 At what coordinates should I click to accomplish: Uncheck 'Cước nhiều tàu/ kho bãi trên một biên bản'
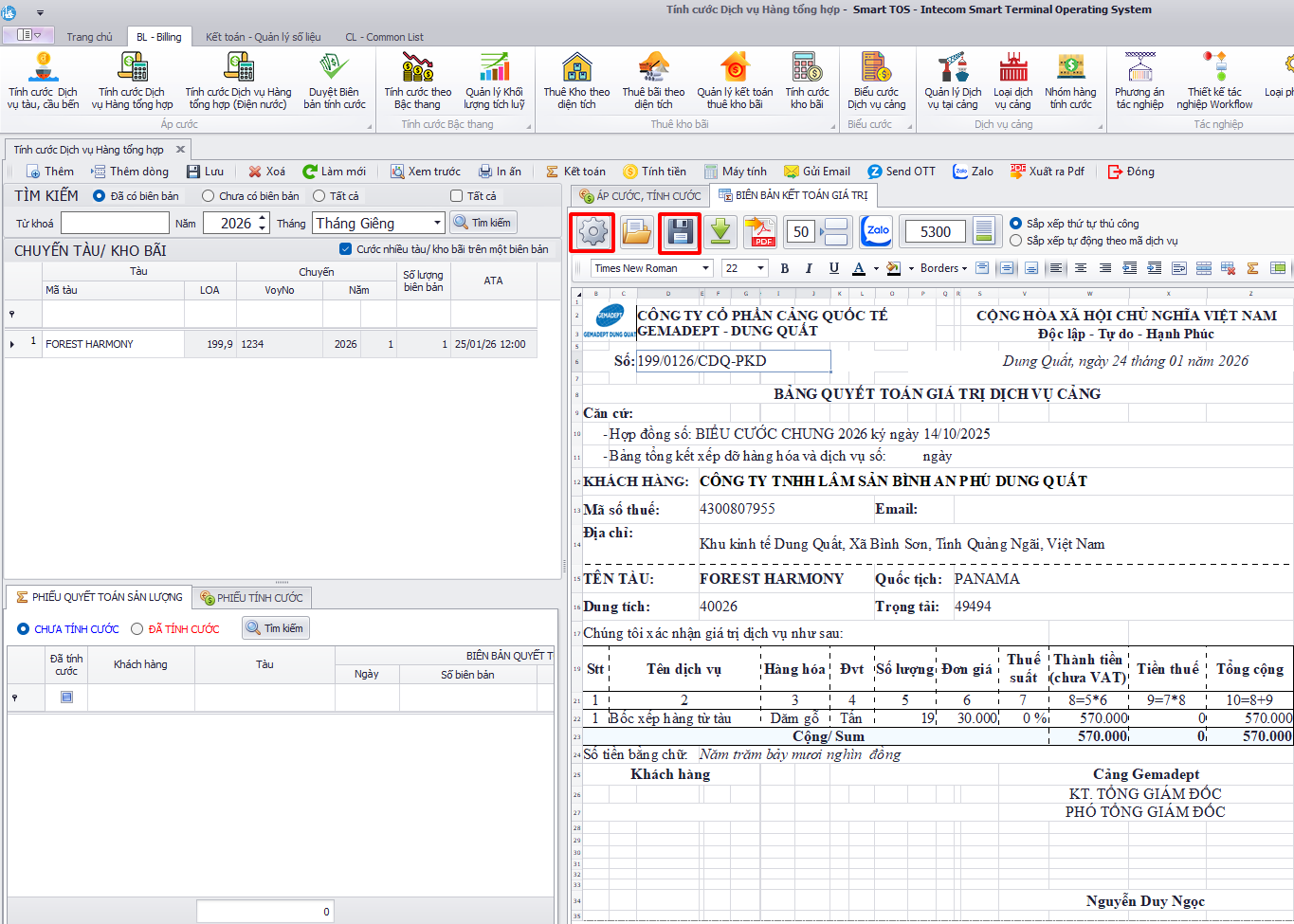click(345, 249)
